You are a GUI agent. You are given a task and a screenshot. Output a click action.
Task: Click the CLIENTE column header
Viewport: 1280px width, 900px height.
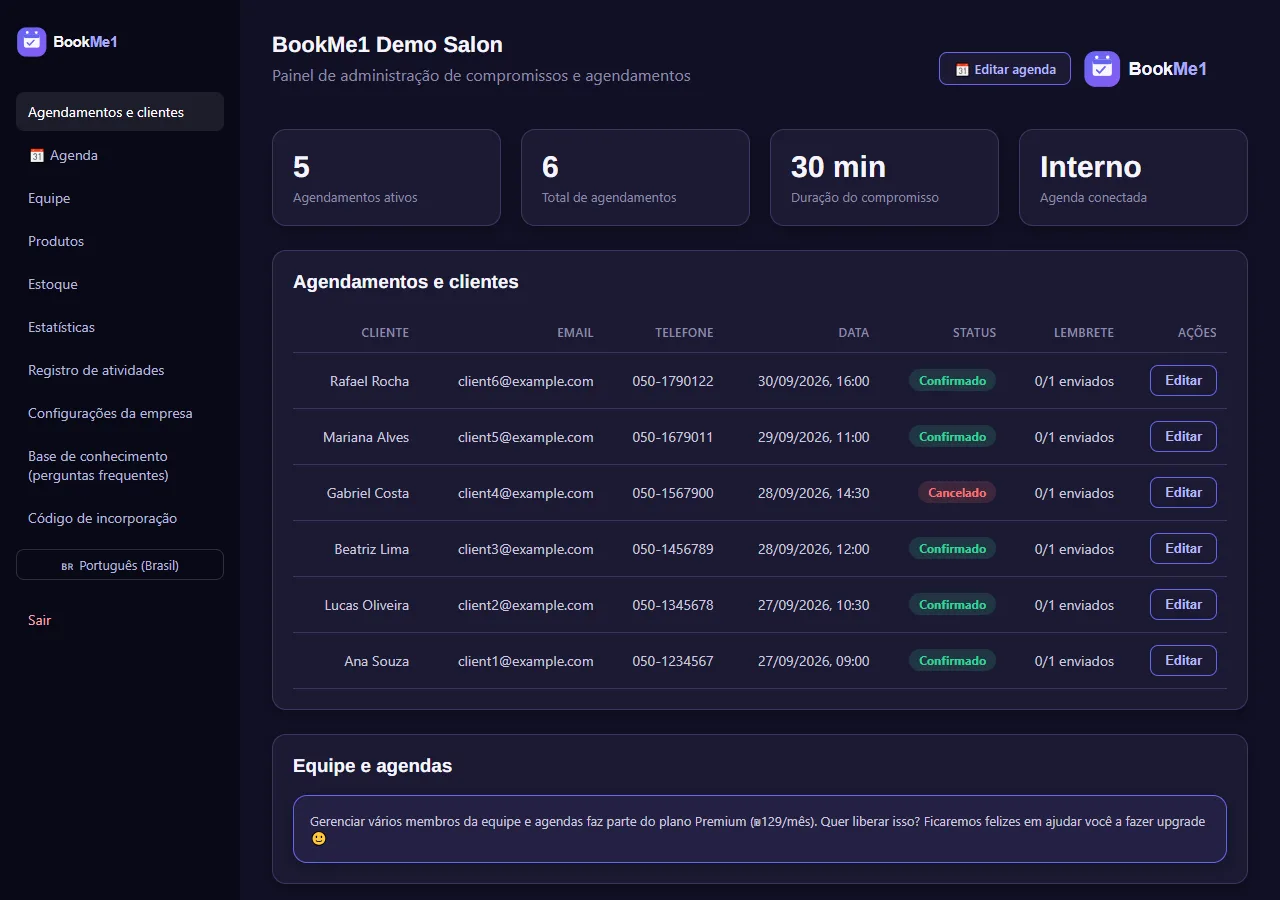coord(385,333)
